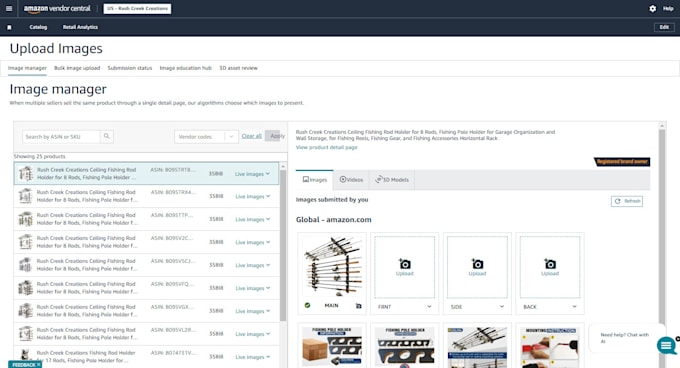Click the Registered brand owner badge
Screen dimensions: 680x368
622,162
